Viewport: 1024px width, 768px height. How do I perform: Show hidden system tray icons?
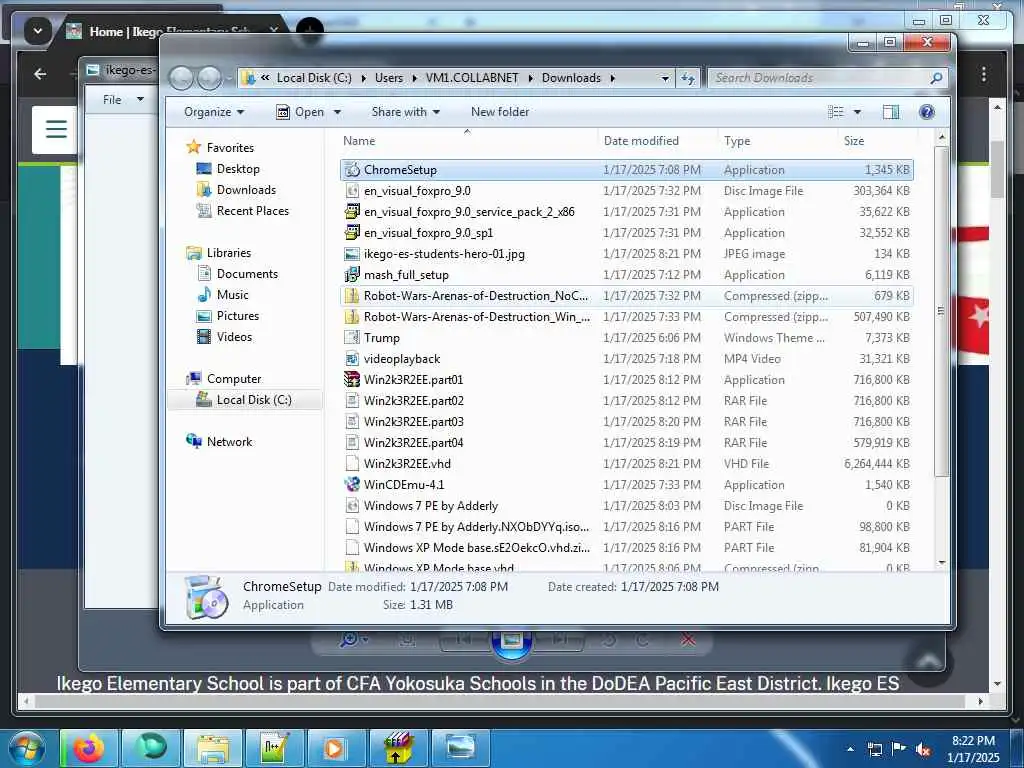click(850, 749)
